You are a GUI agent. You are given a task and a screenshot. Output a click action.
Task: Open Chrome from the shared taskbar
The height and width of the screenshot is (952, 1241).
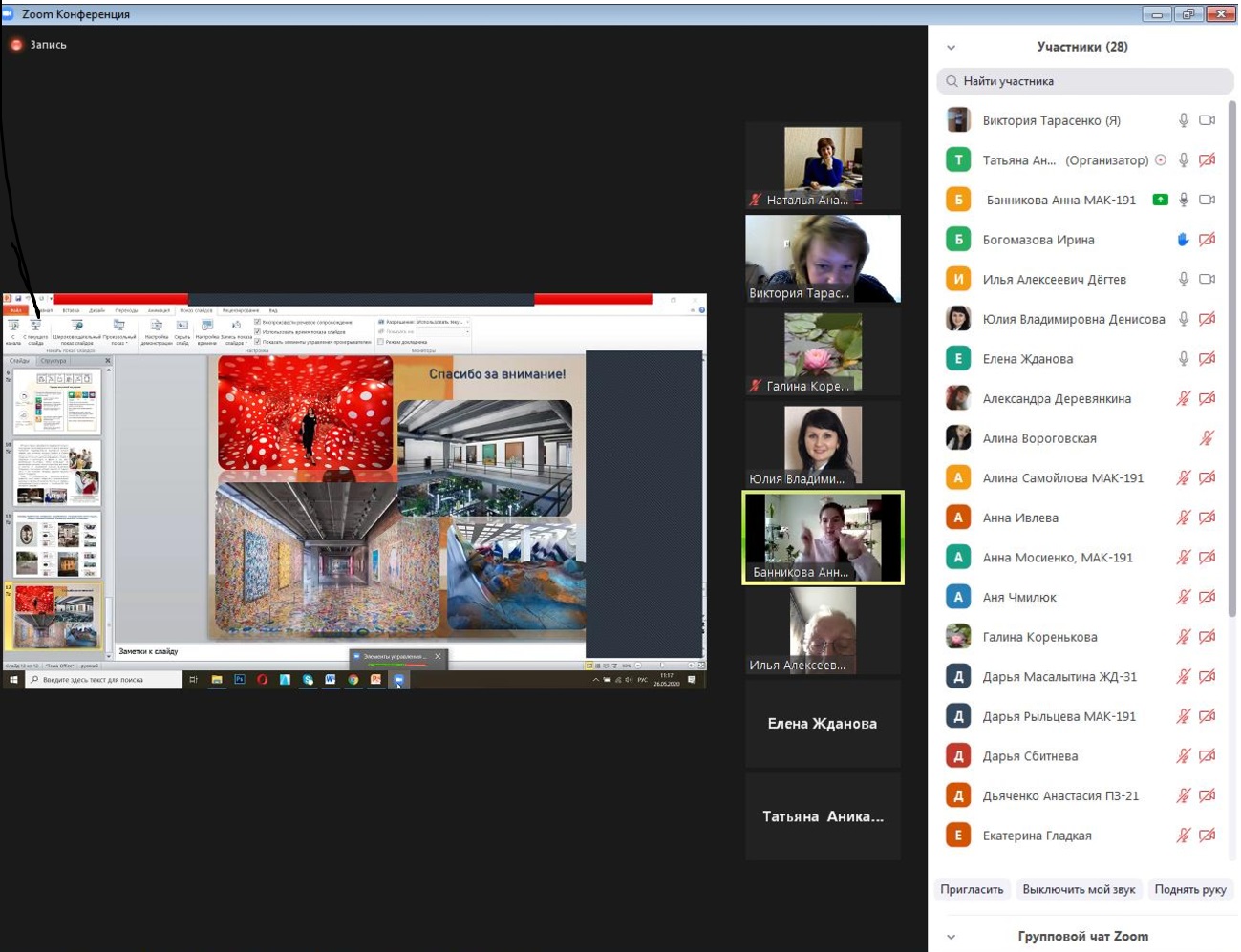tap(353, 680)
